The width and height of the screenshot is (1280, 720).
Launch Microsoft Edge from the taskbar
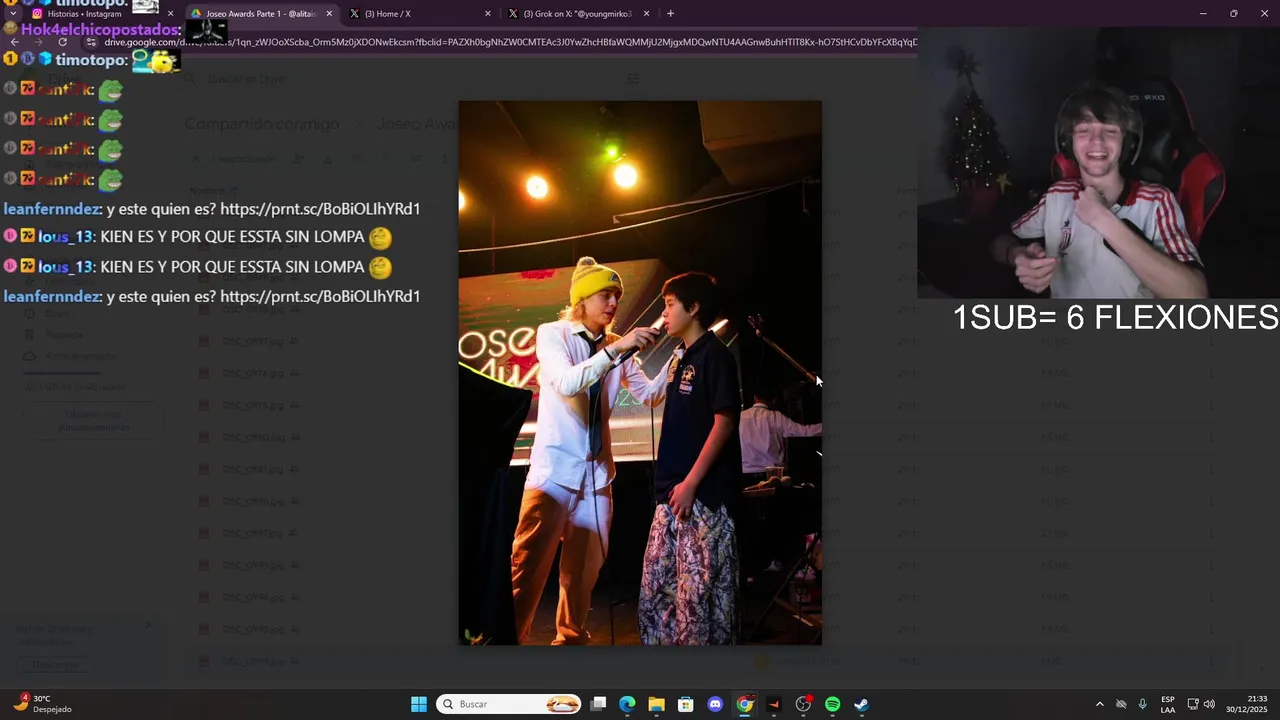pyautogui.click(x=627, y=704)
